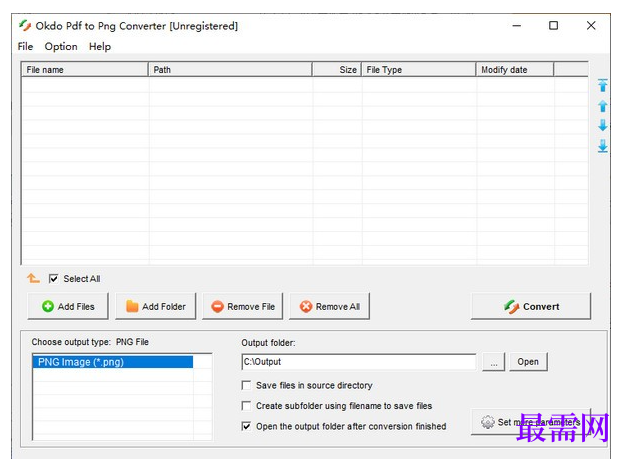The width and height of the screenshot is (628, 459).
Task: Maximize the converter window
Action: coord(554,26)
